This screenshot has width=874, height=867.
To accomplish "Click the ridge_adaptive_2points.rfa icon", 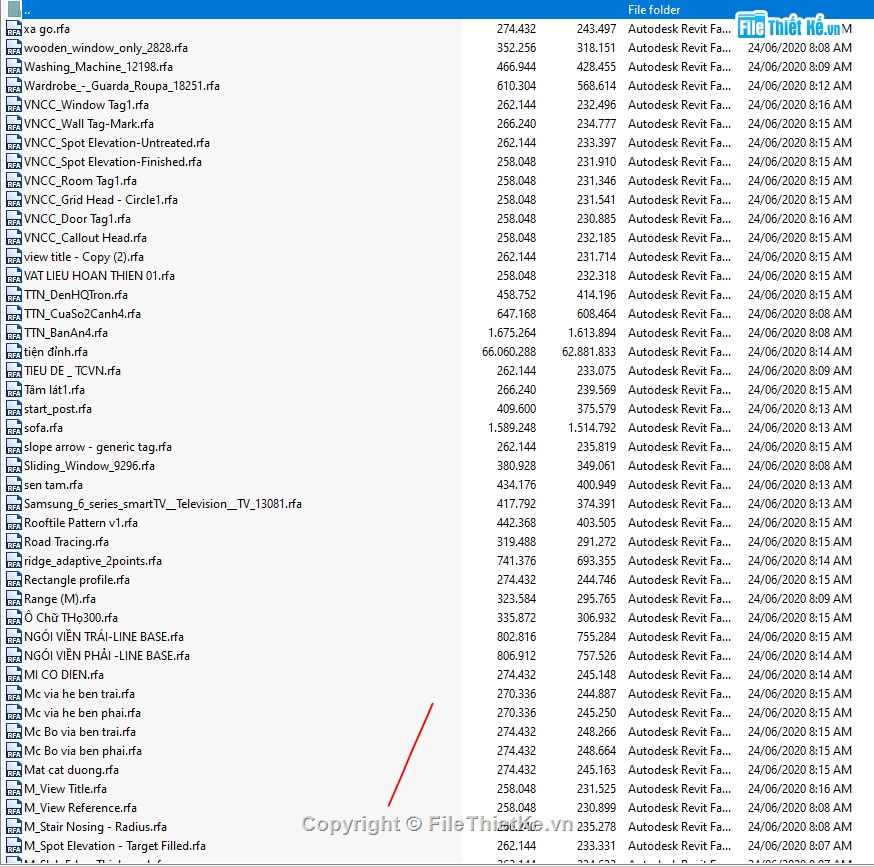I will (x=13, y=561).
